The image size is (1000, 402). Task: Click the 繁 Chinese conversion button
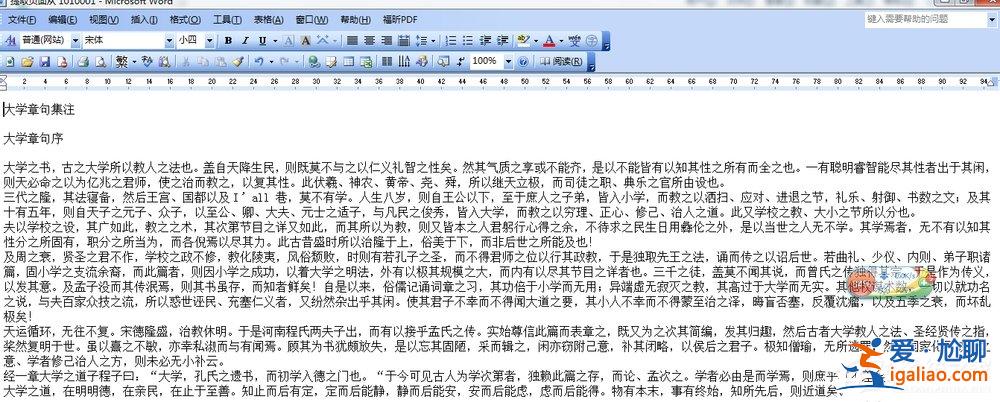(x=122, y=62)
